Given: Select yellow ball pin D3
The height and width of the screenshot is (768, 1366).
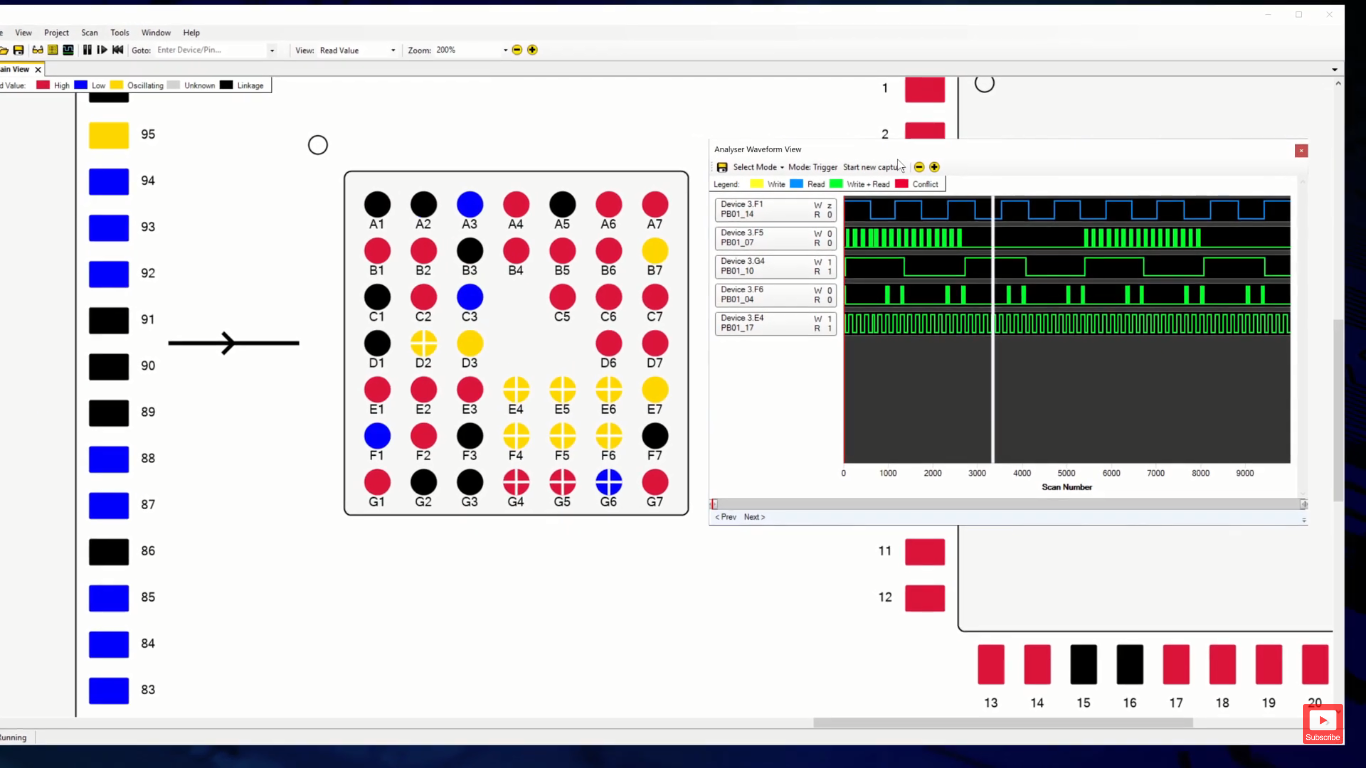Looking at the screenshot, I should (x=470, y=343).
